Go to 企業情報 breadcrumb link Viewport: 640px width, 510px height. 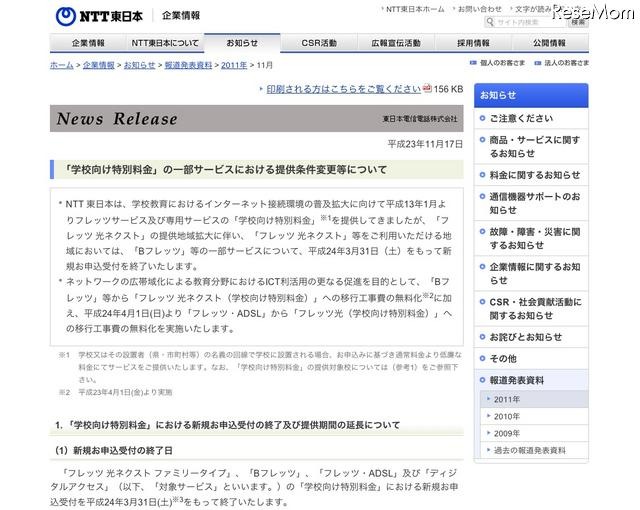point(99,65)
